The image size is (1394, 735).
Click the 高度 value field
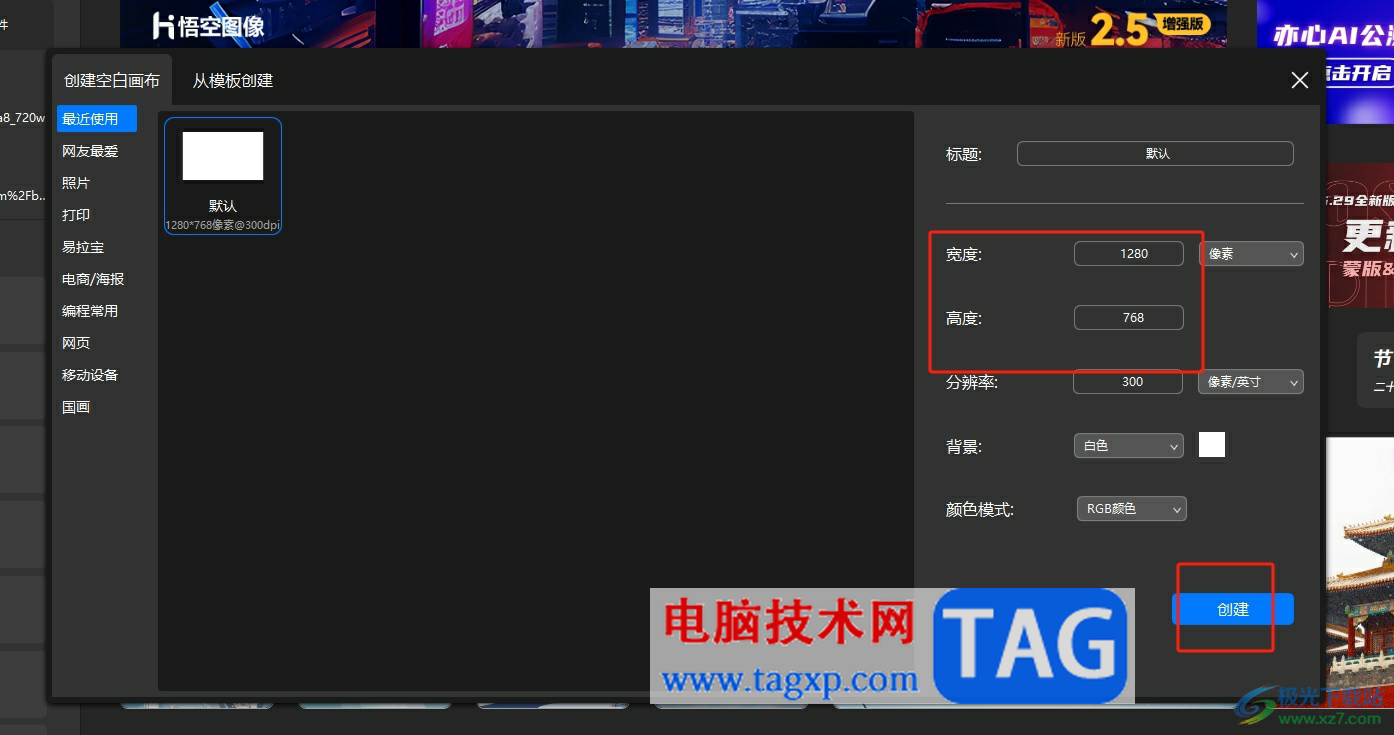pos(1129,318)
